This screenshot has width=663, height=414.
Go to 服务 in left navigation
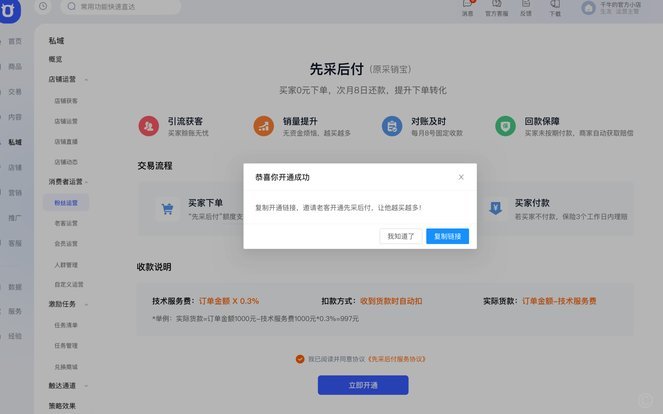pos(15,311)
